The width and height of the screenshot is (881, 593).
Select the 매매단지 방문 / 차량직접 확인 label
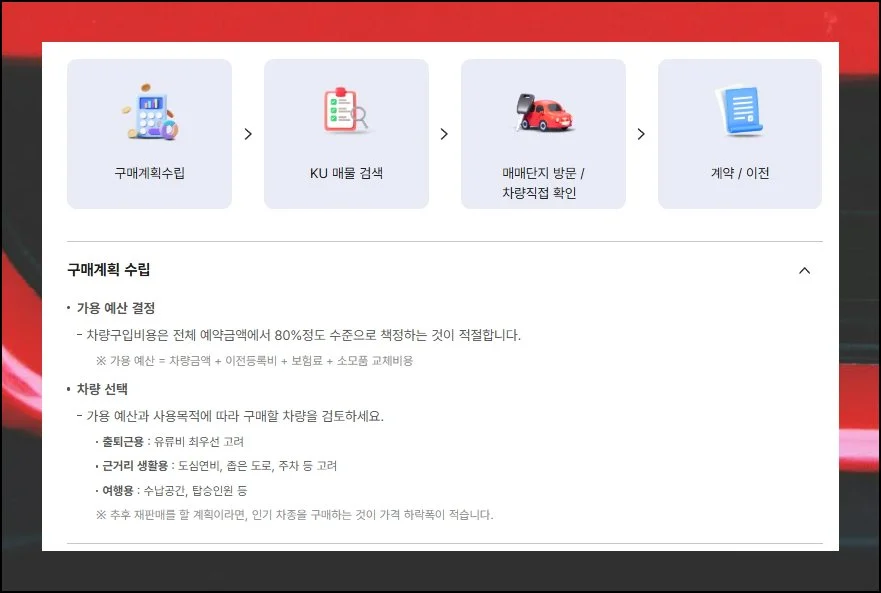(543, 182)
